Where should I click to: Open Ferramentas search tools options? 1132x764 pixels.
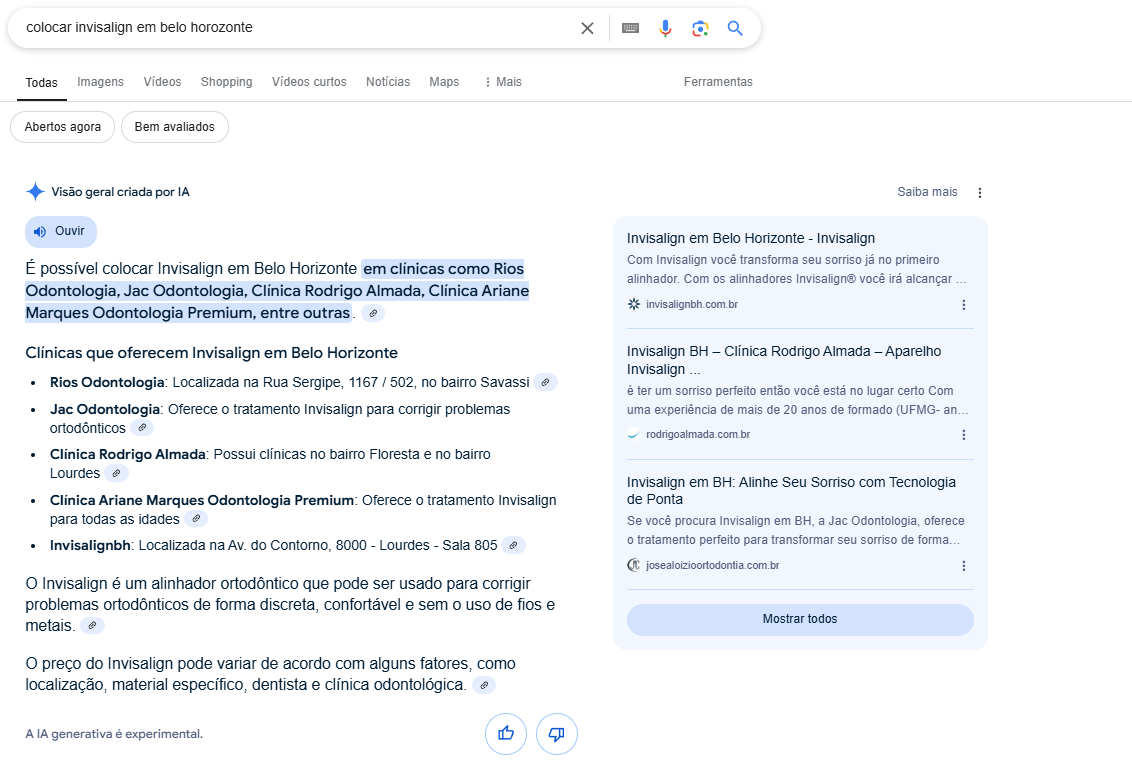coord(718,82)
